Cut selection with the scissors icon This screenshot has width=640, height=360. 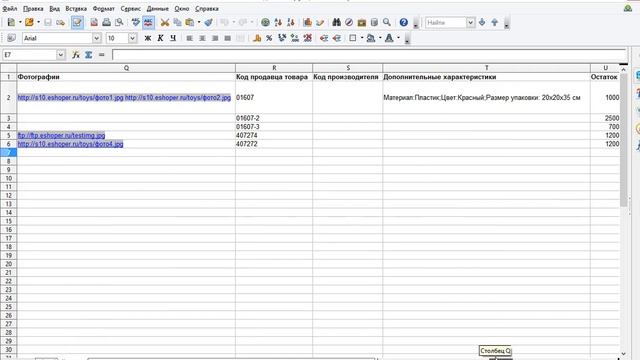(164, 22)
